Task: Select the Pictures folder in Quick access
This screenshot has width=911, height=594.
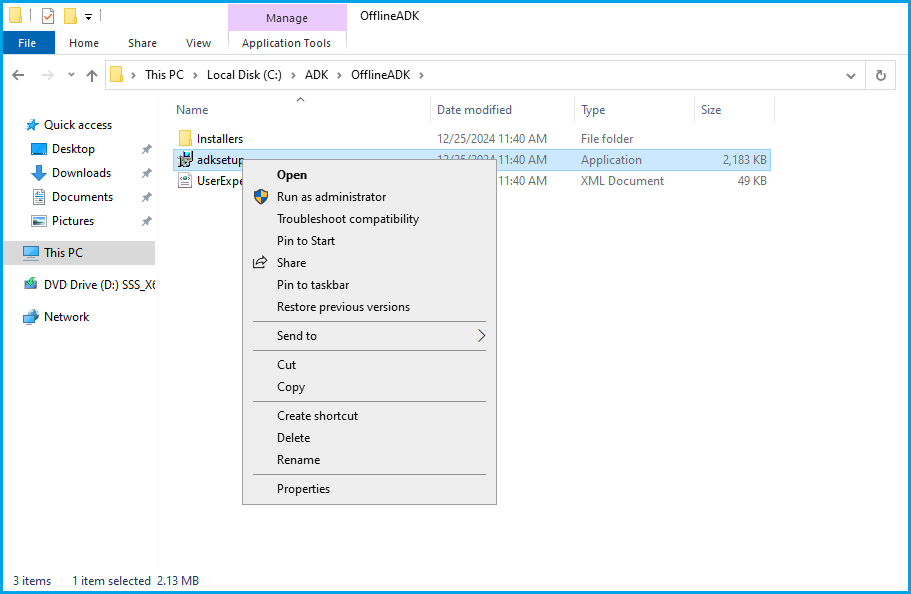Action: 72,221
